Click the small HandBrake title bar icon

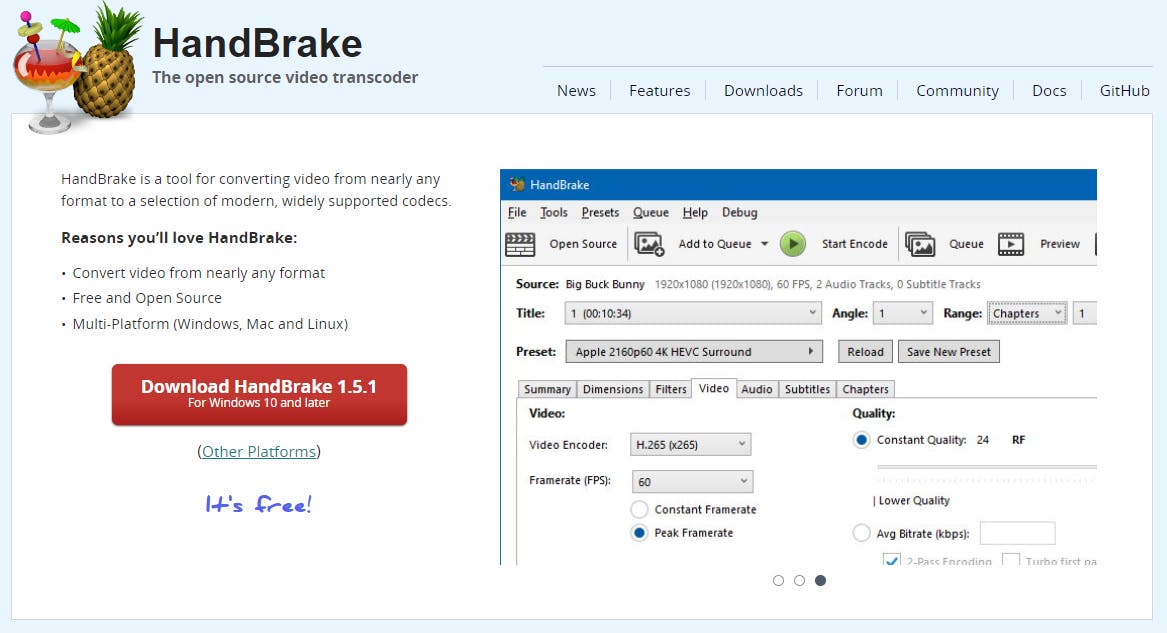pyautogui.click(x=517, y=185)
